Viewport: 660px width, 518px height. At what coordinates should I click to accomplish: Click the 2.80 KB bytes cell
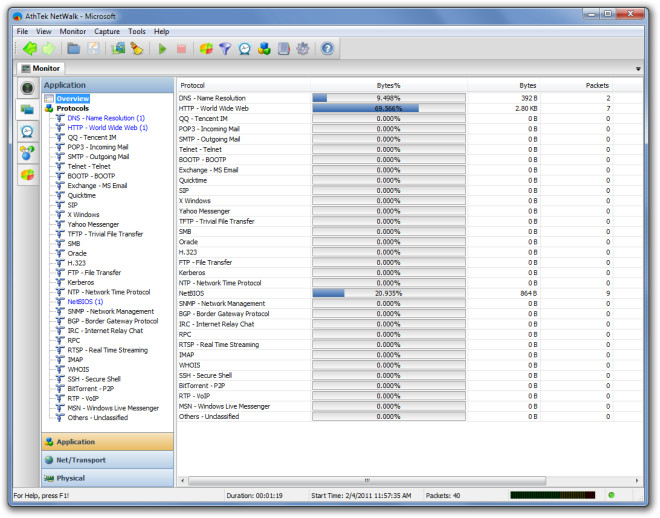pos(526,109)
